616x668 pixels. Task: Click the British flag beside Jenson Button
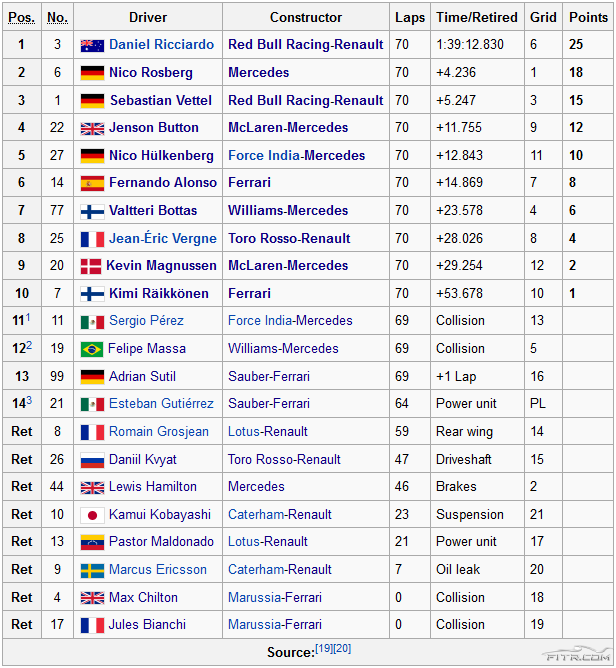(92, 128)
